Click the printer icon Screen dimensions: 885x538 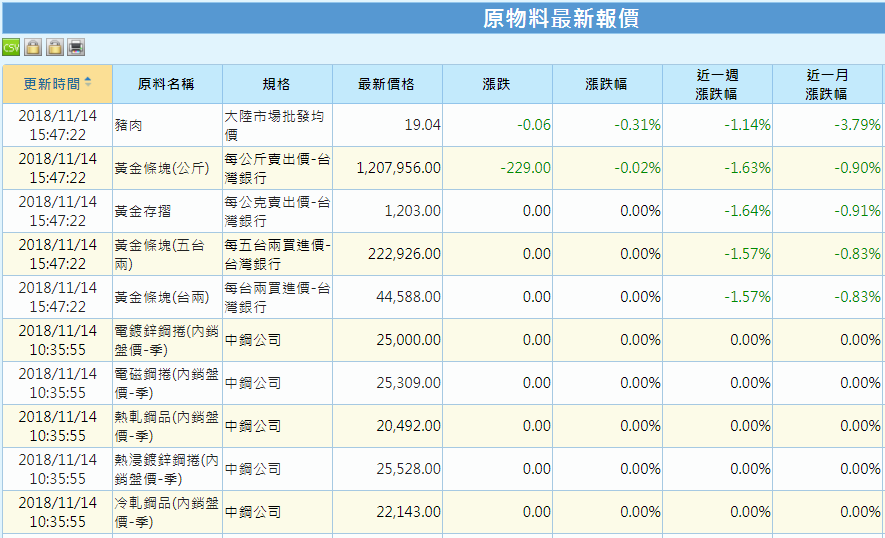click(x=76, y=47)
